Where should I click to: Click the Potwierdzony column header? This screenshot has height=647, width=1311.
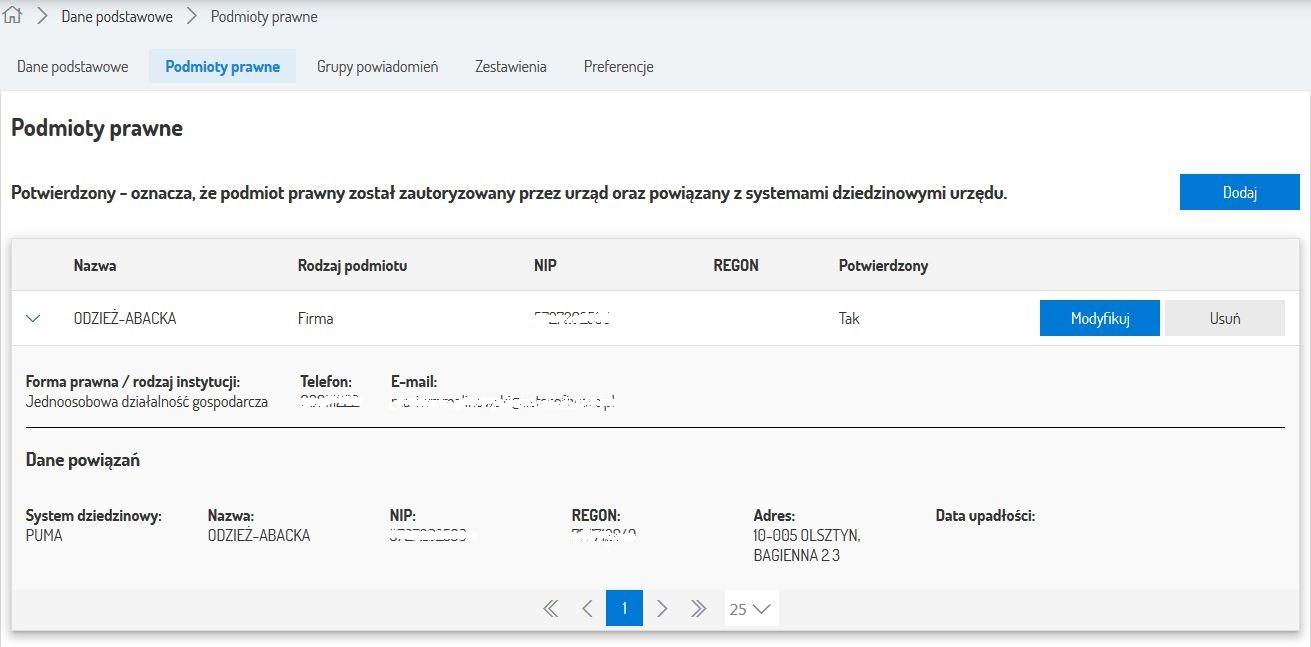pyautogui.click(x=883, y=266)
